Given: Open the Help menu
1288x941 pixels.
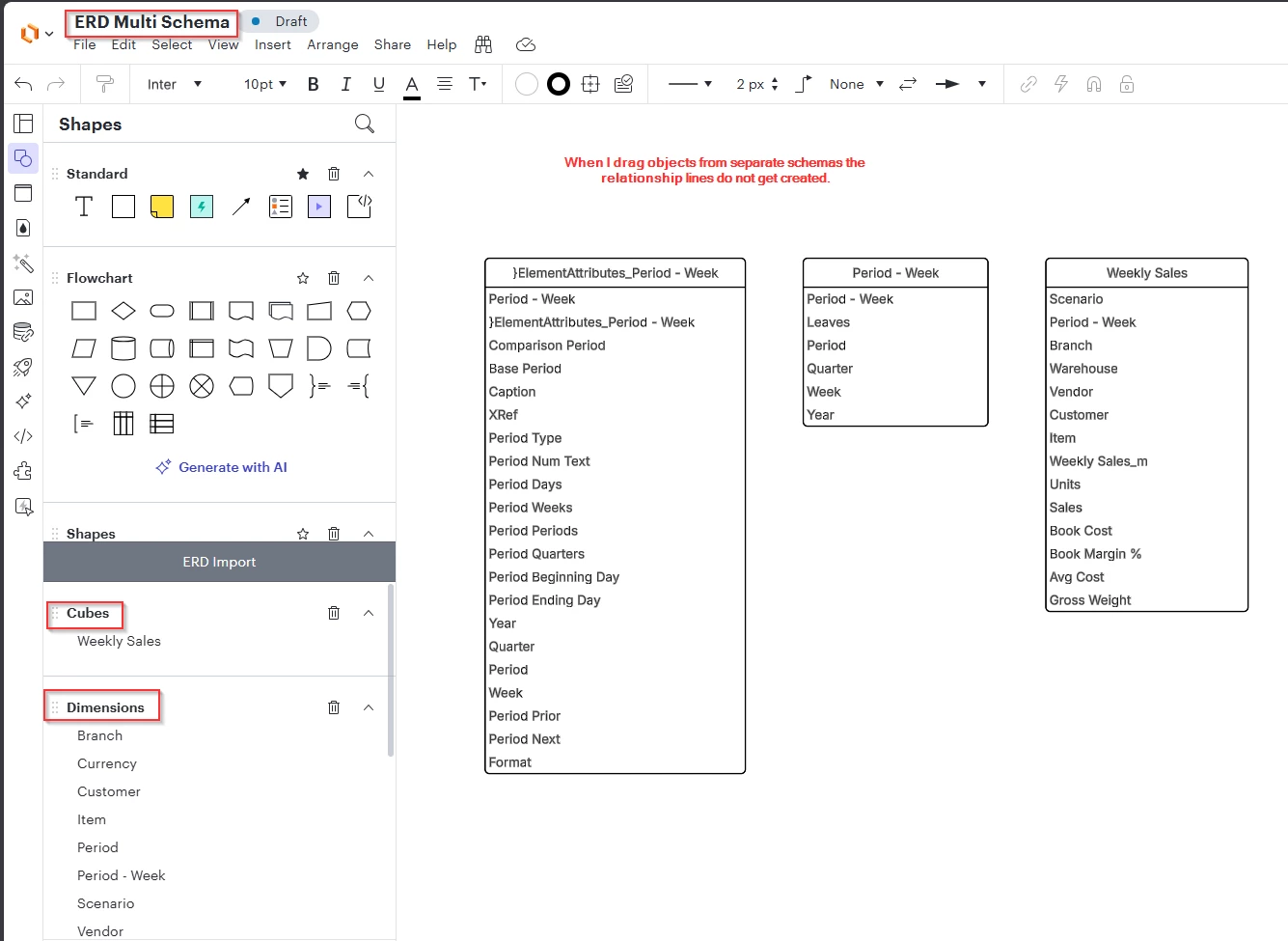Looking at the screenshot, I should (x=442, y=44).
